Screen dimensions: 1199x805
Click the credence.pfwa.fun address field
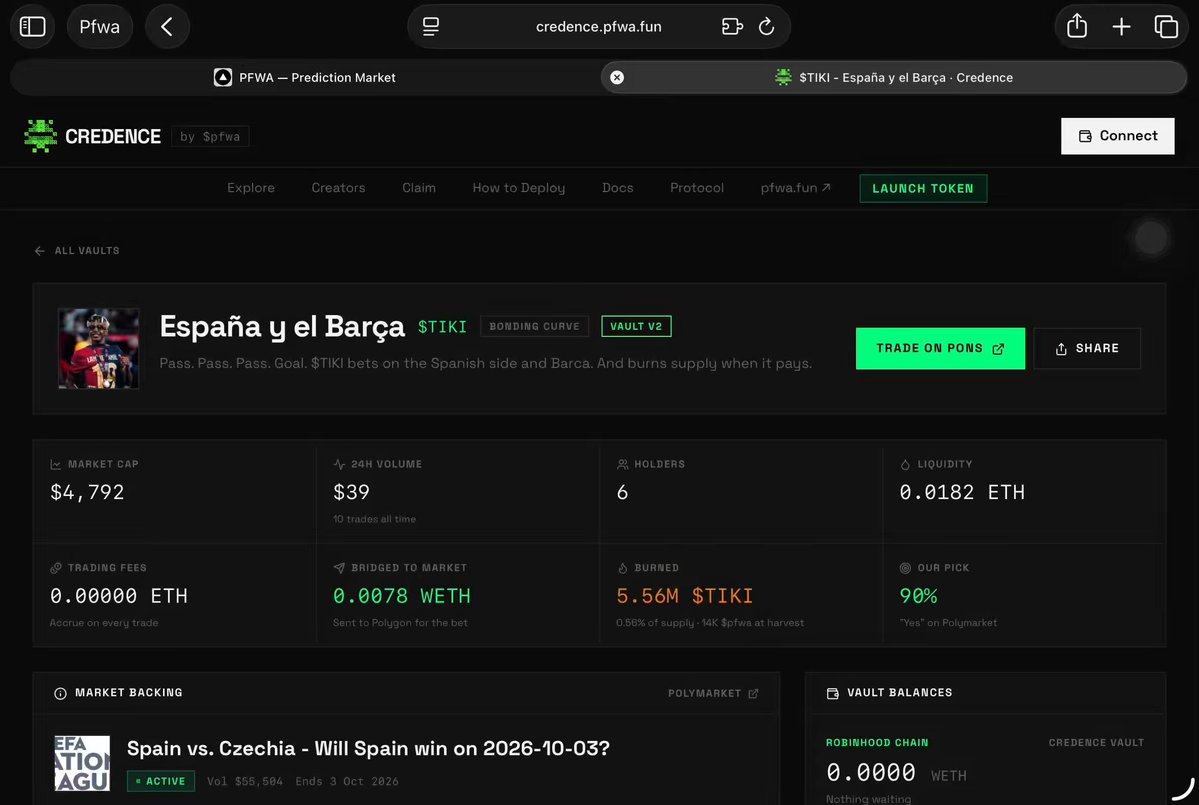coord(599,27)
